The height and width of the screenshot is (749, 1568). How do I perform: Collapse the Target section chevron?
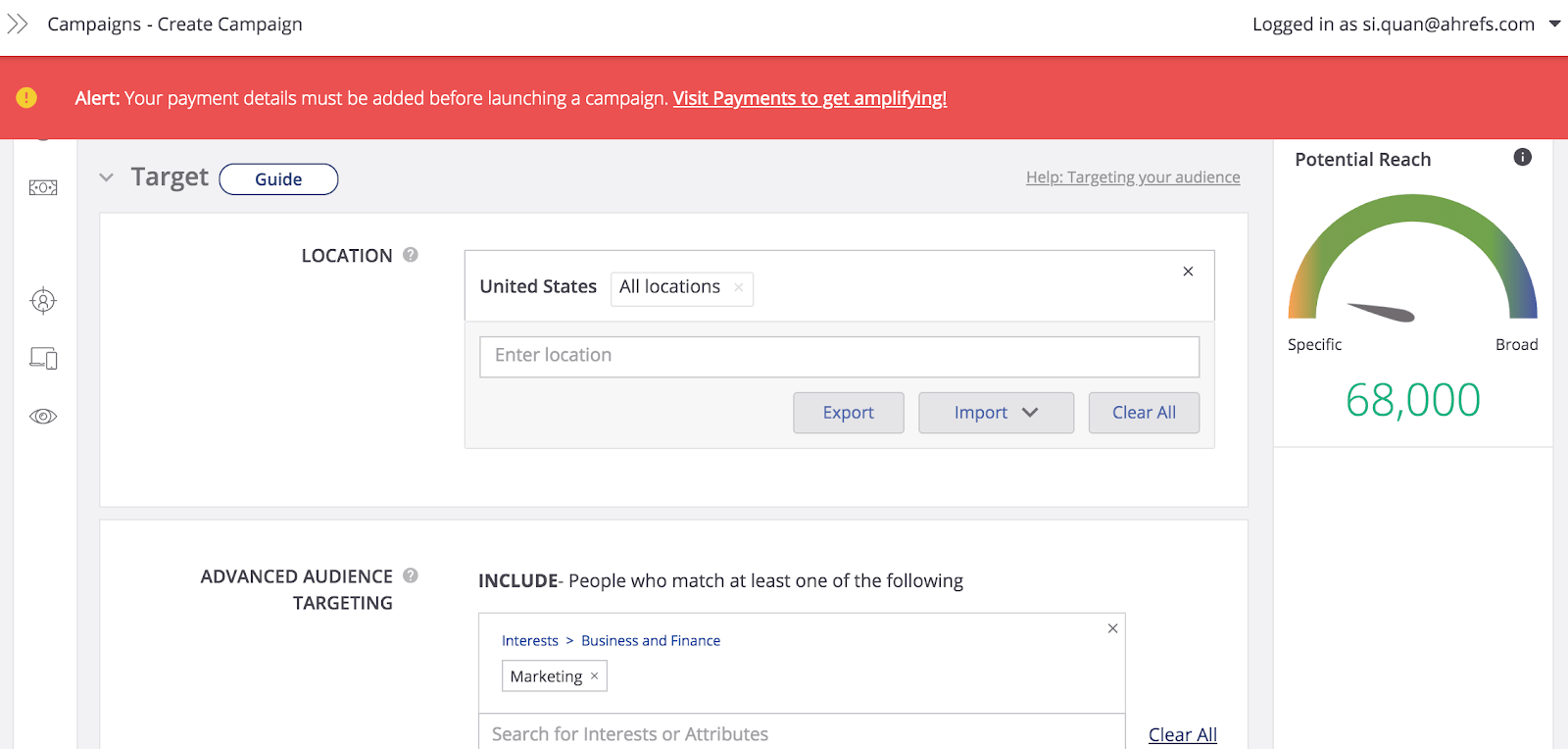107,177
